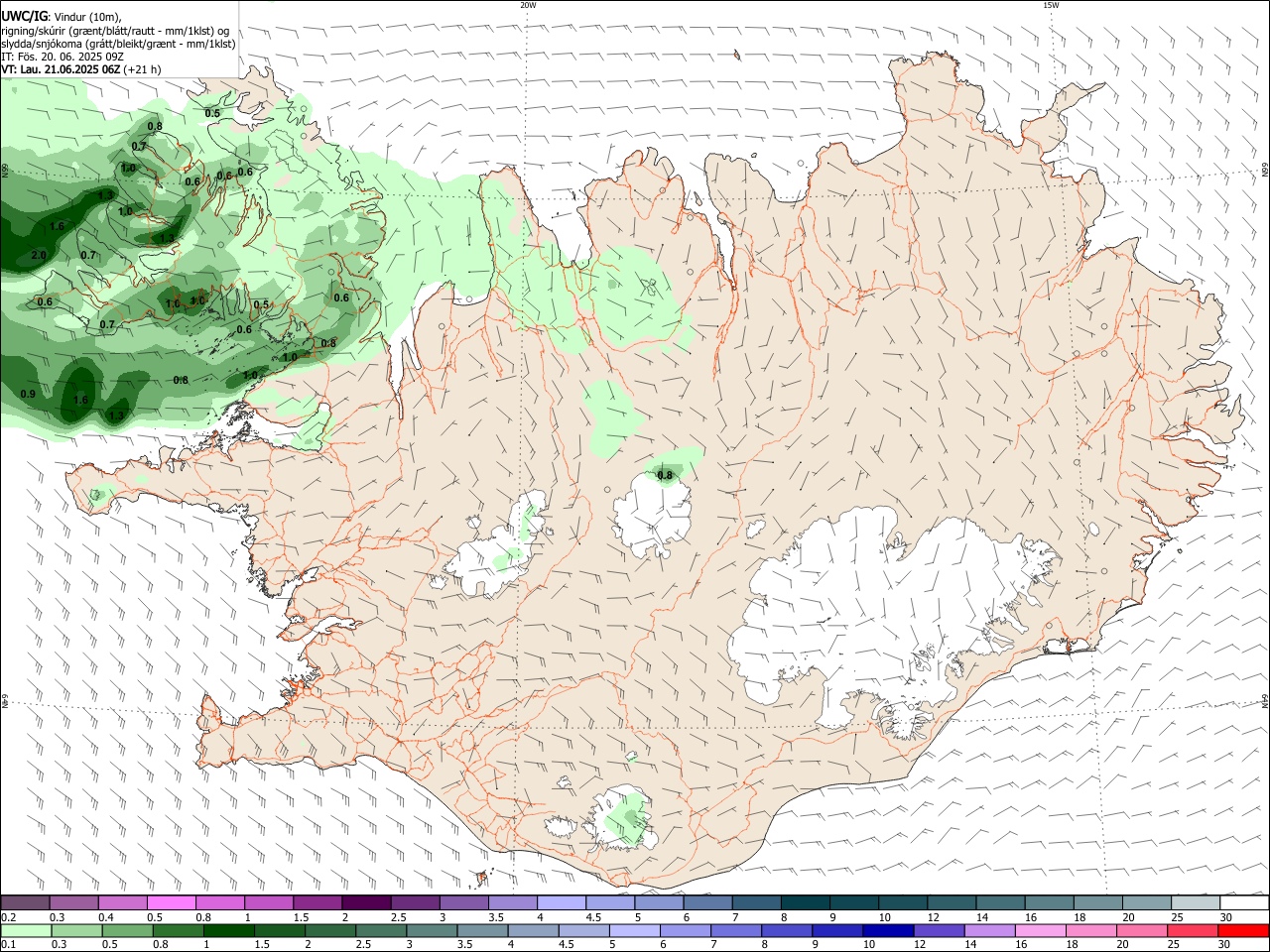Click the top-row slate blue swatch between 6 and 7
The height and width of the screenshot is (952, 1270).
707,903
